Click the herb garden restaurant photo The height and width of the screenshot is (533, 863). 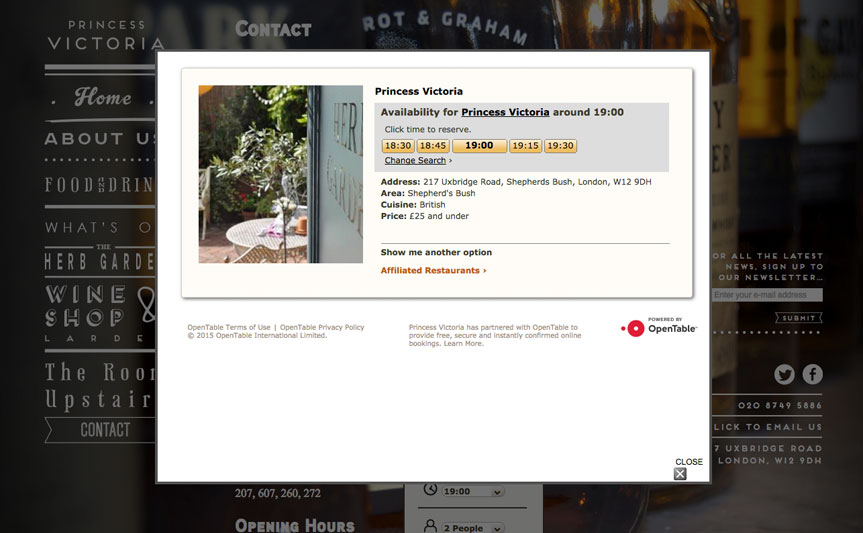[x=281, y=174]
